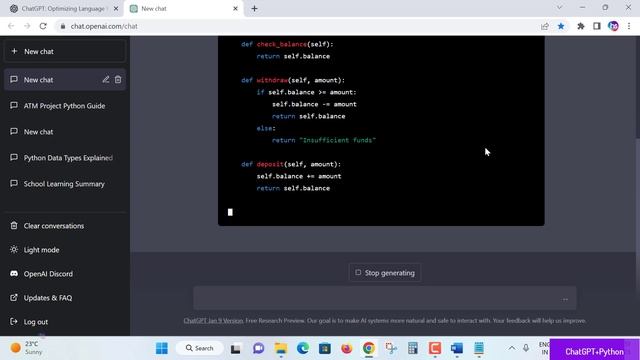
Task: Open the Notepad icon on the taskbar
Action: (479, 348)
